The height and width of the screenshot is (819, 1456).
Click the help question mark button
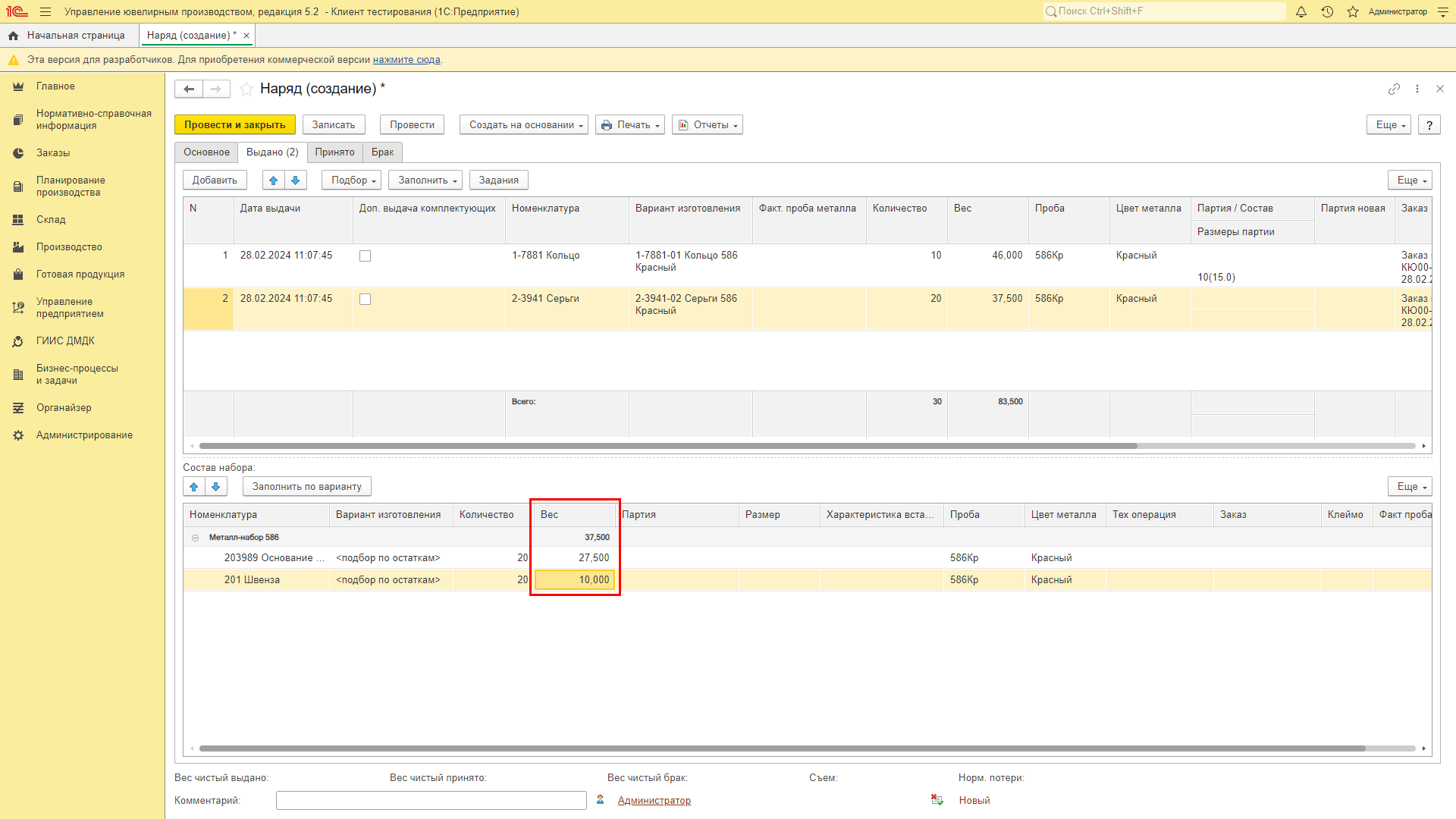click(1429, 124)
